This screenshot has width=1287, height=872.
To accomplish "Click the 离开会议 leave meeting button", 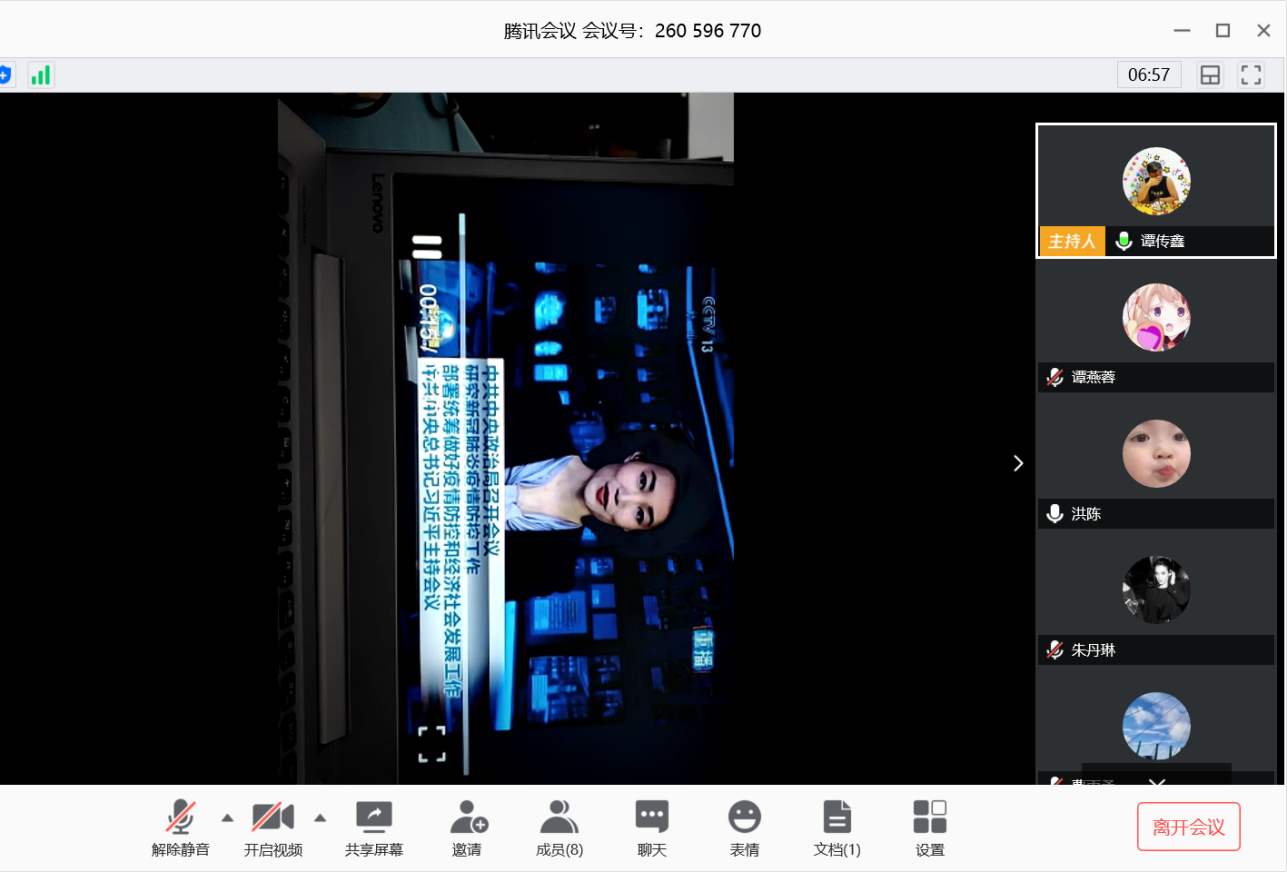I will [x=1188, y=827].
